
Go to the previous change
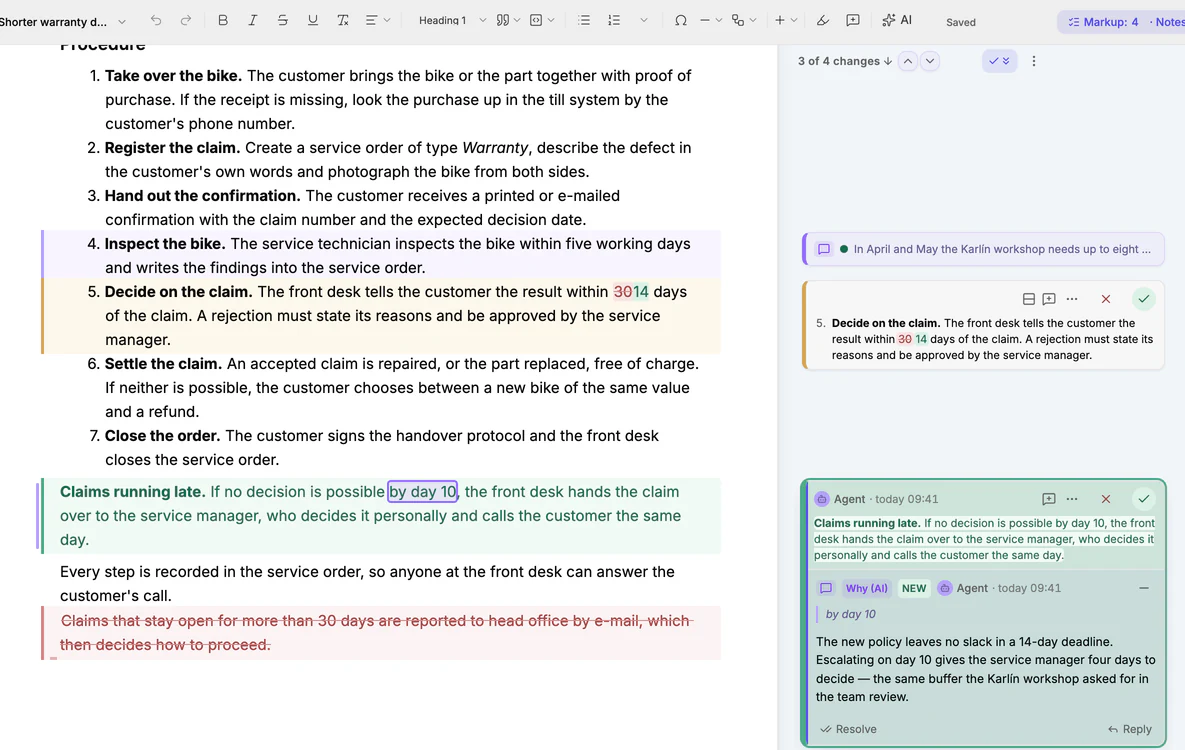(908, 61)
